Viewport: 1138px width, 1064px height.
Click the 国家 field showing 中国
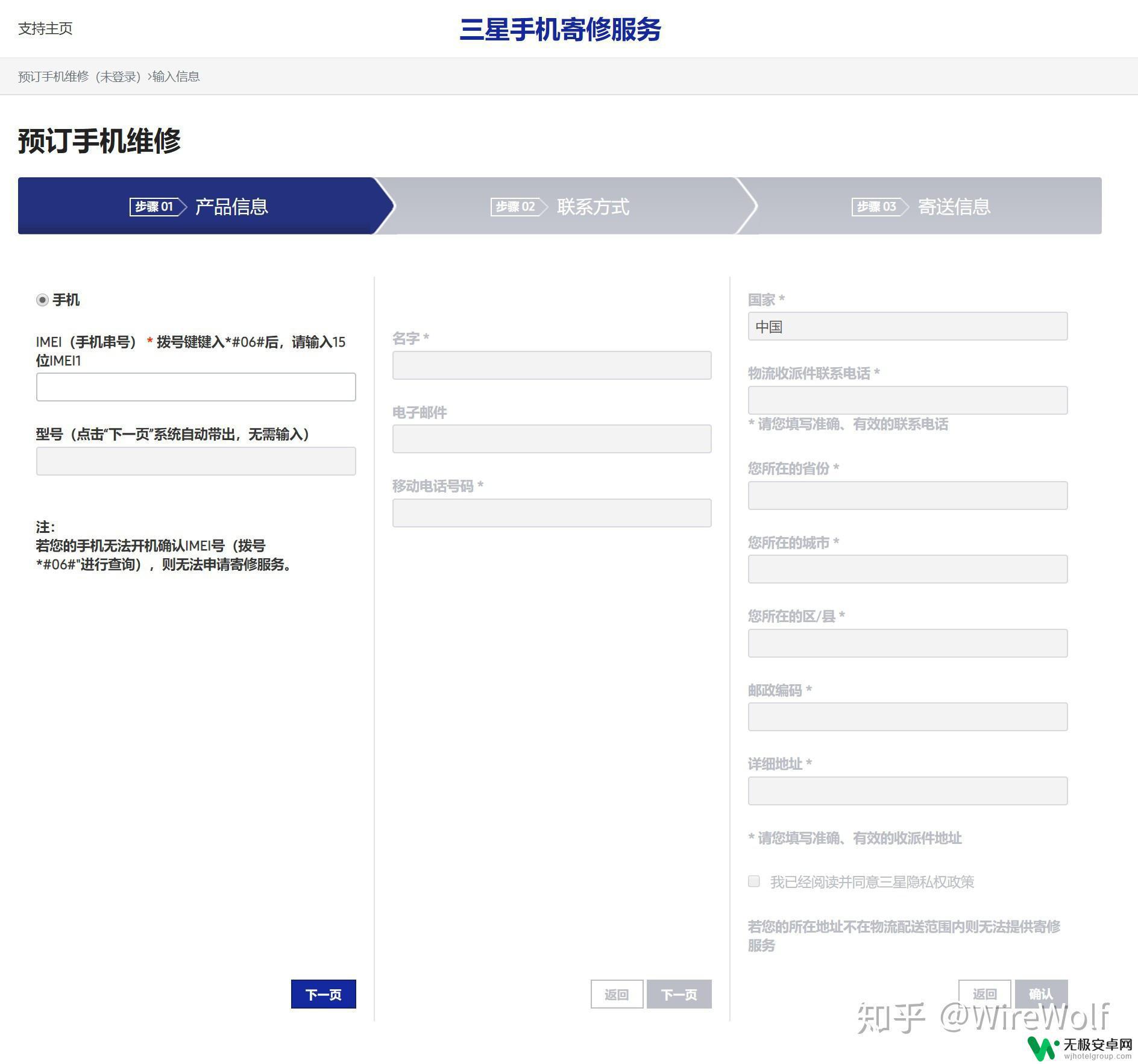(x=908, y=326)
